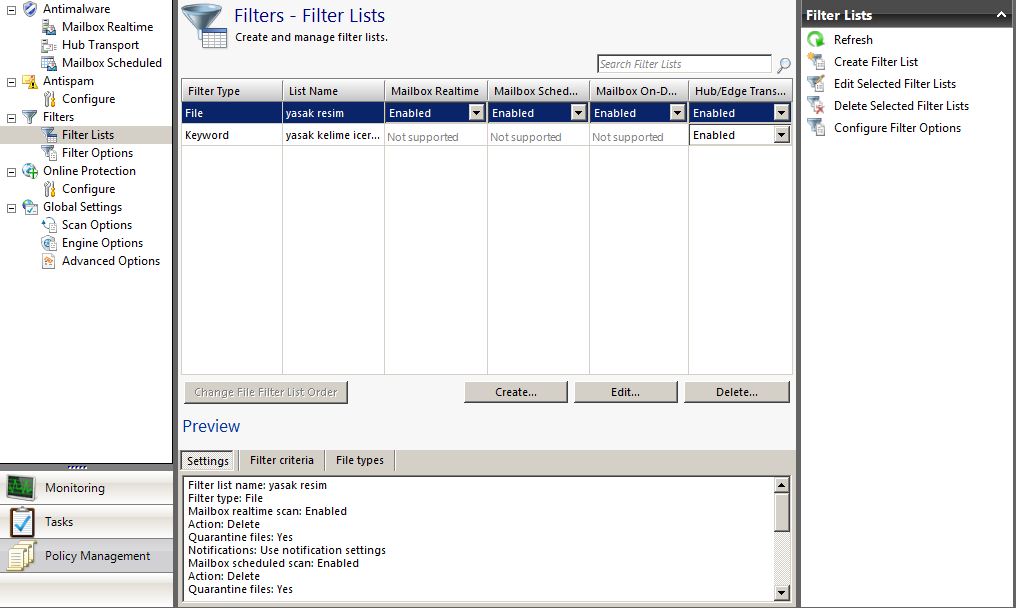Click the Create Filter List icon
The image size is (1016, 608).
[x=816, y=62]
